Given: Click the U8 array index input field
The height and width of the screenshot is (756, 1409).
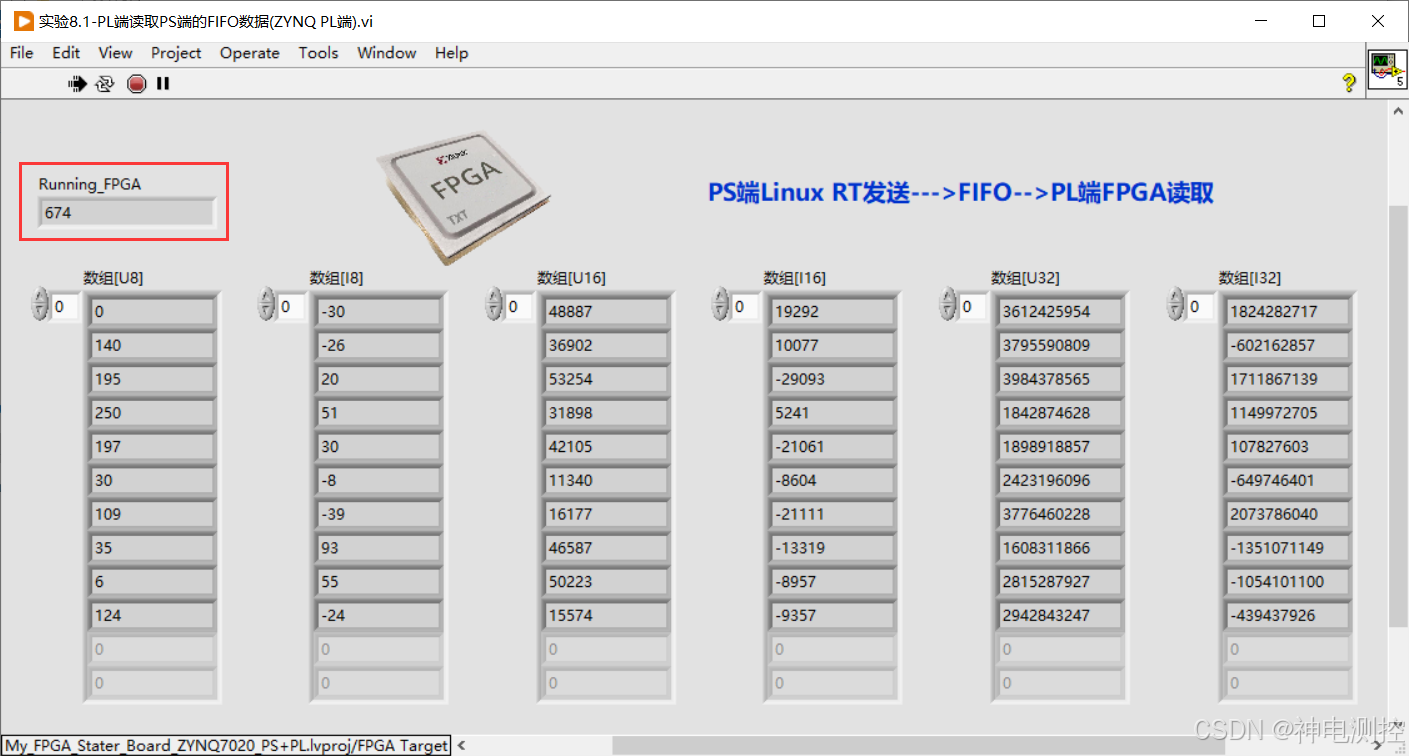Looking at the screenshot, I should tap(64, 306).
